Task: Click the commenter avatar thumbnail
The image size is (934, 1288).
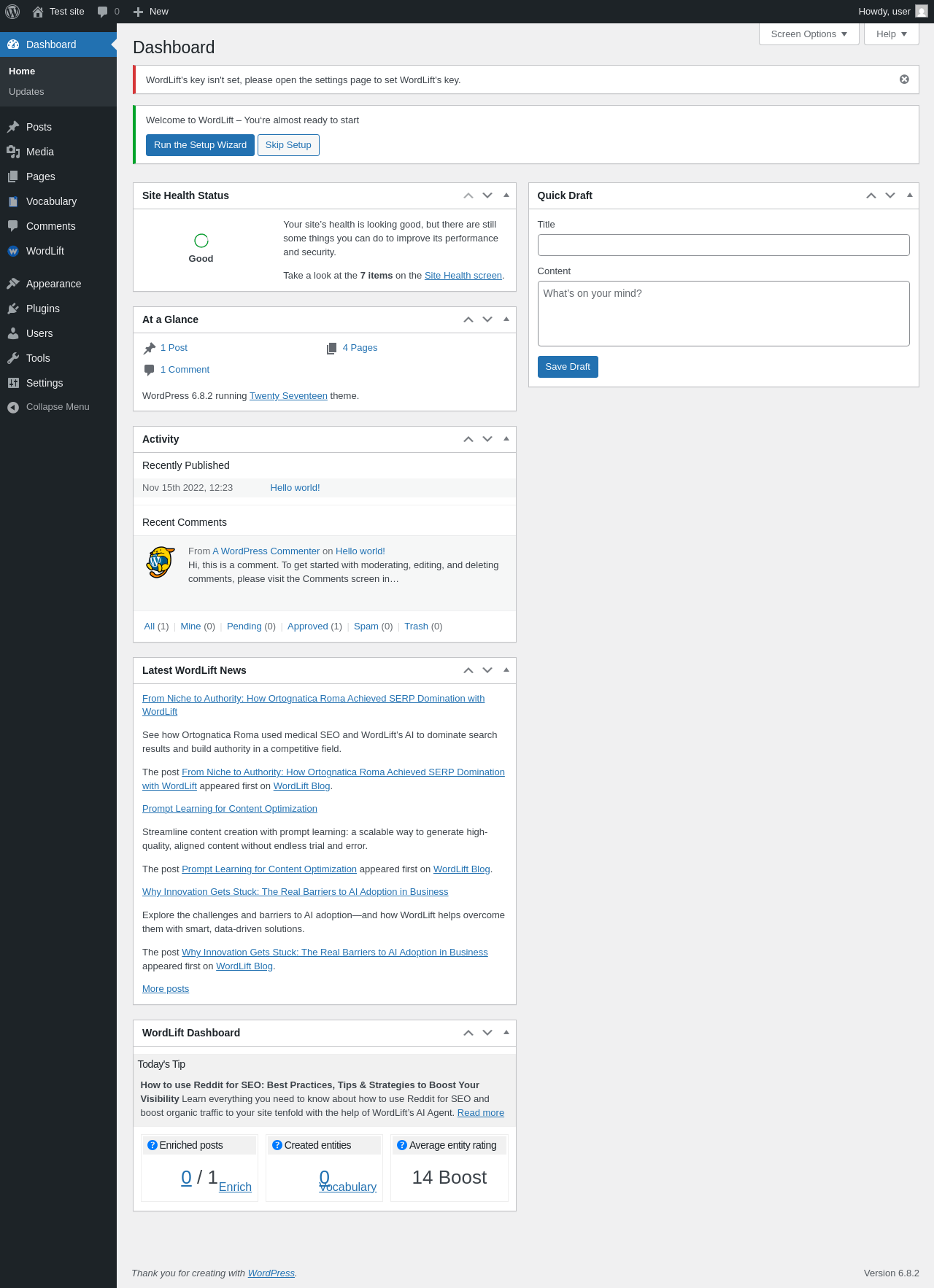Action: click(x=161, y=562)
